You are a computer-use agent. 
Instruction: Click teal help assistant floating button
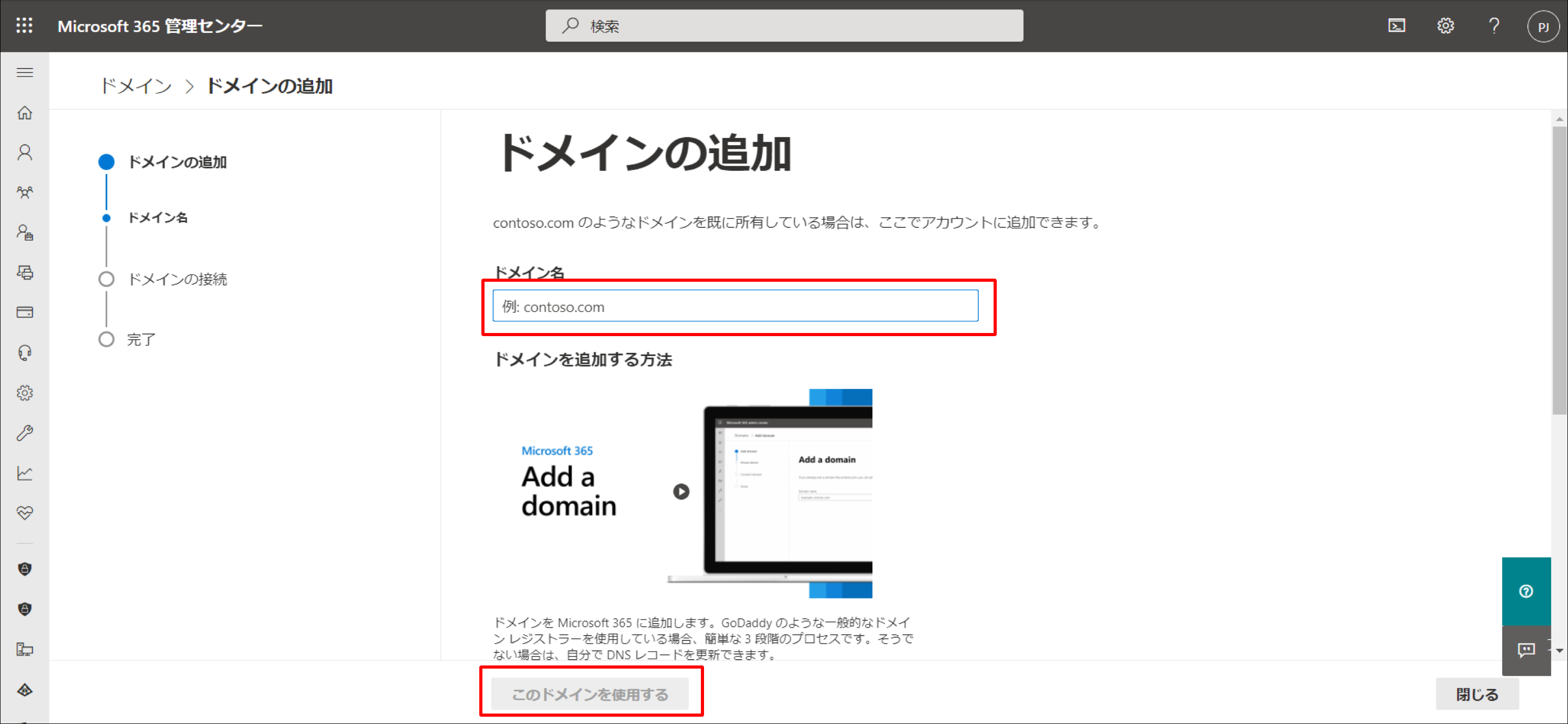click(1526, 591)
